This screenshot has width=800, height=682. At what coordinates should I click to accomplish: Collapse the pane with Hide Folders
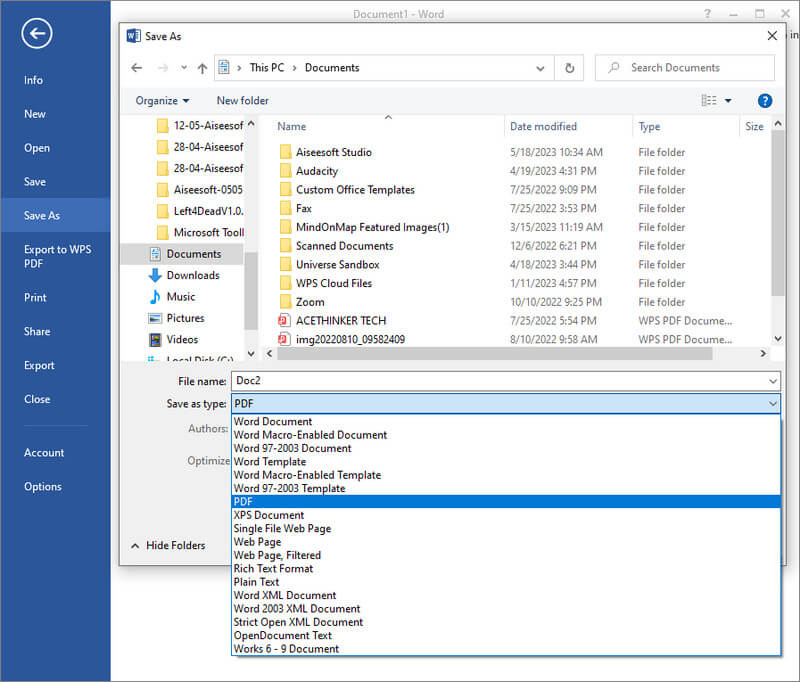(x=167, y=545)
